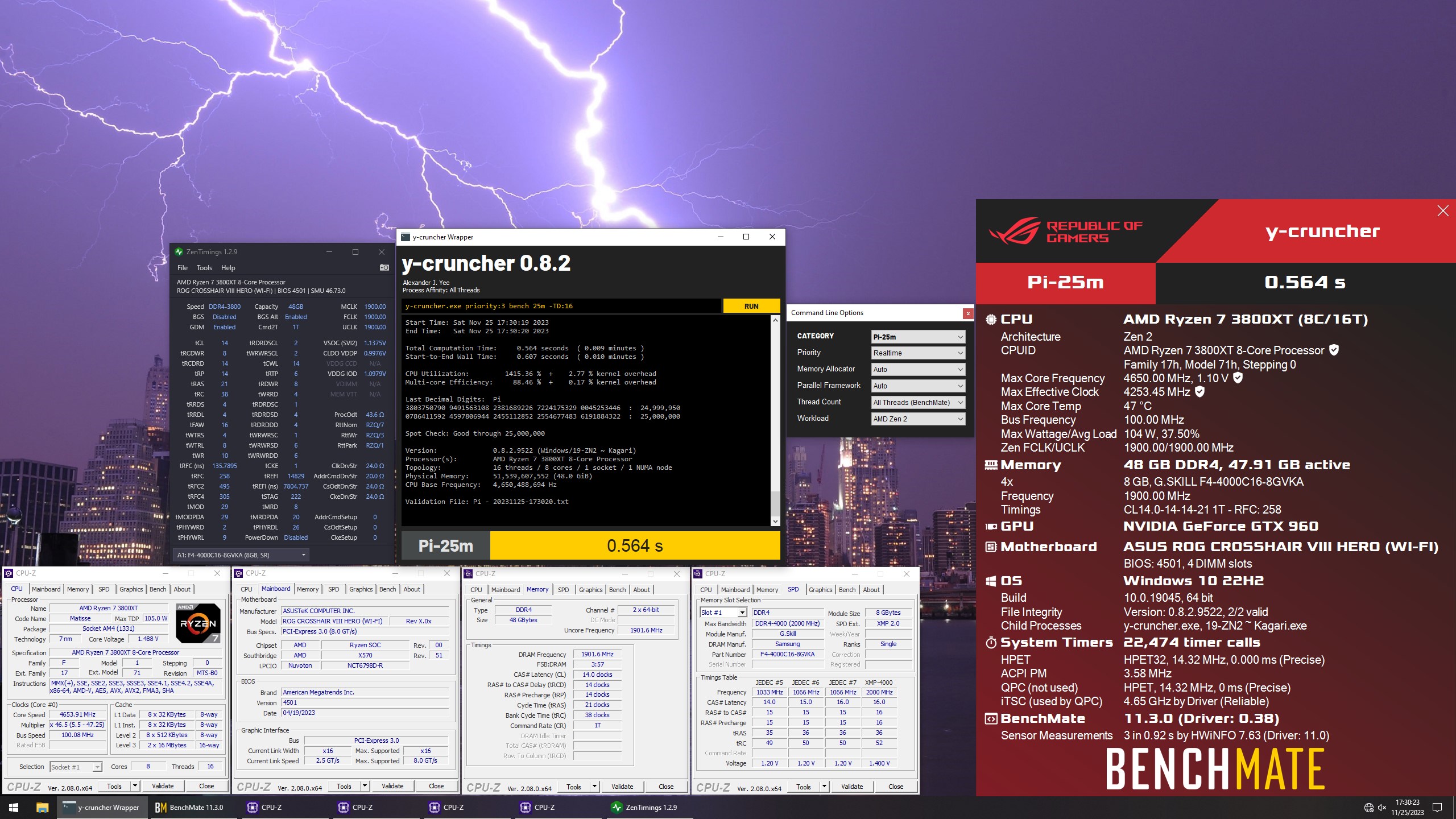
Task: Open the CATEGORY dropdown showing Pi-25m
Action: tap(918, 337)
